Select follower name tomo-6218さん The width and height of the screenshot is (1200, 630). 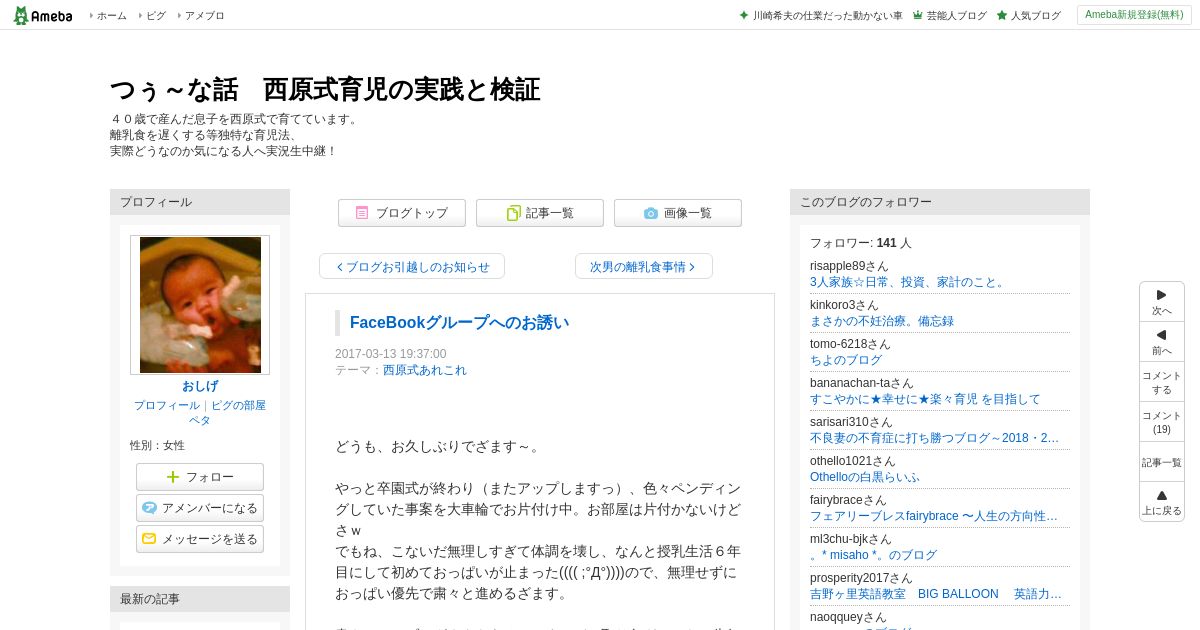pos(850,344)
